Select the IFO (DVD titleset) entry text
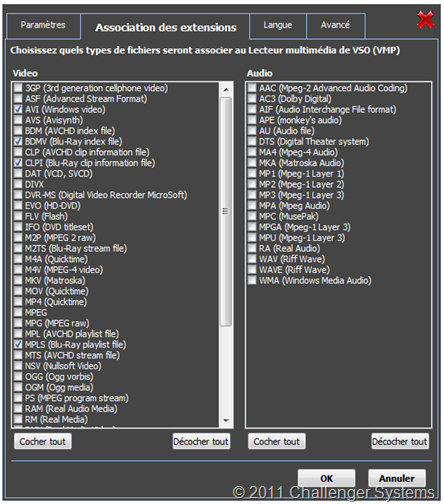 59,227
